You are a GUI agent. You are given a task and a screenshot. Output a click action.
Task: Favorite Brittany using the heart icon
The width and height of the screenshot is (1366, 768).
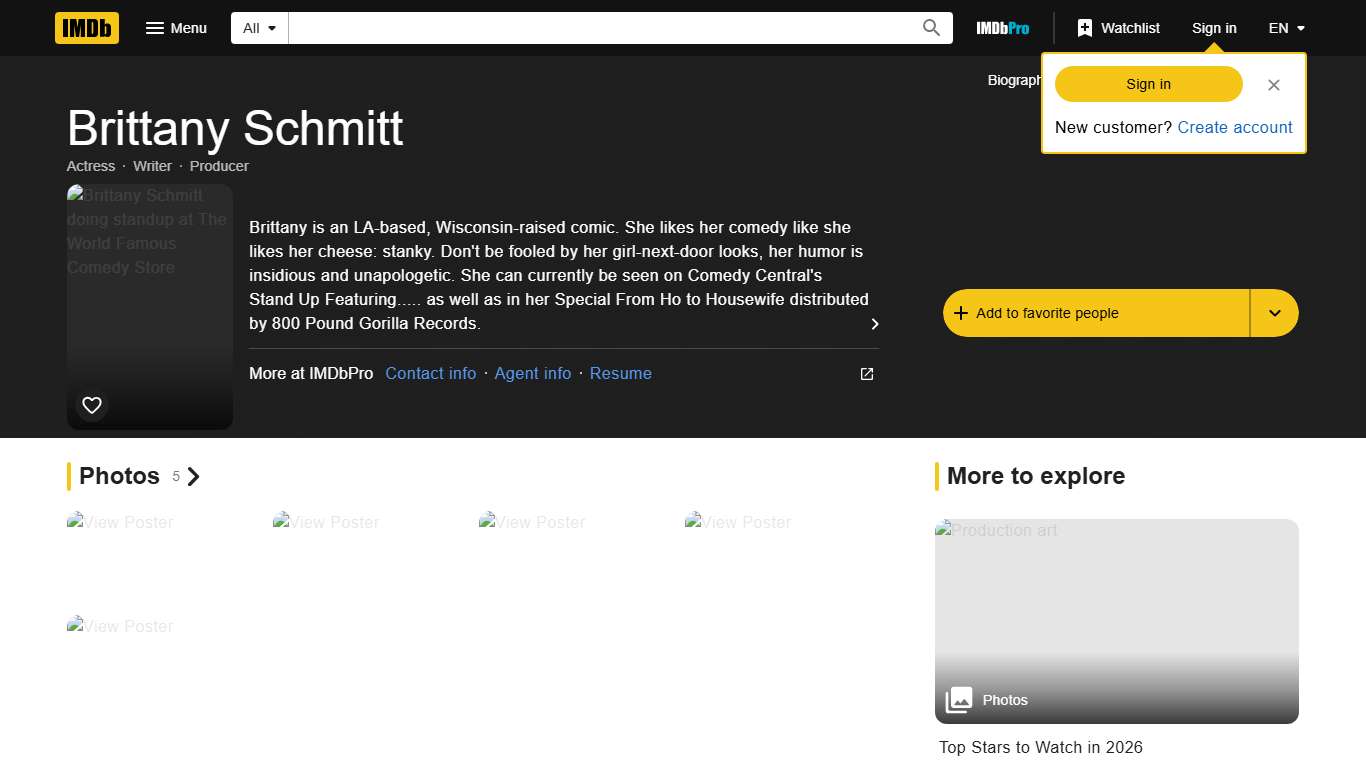click(92, 405)
